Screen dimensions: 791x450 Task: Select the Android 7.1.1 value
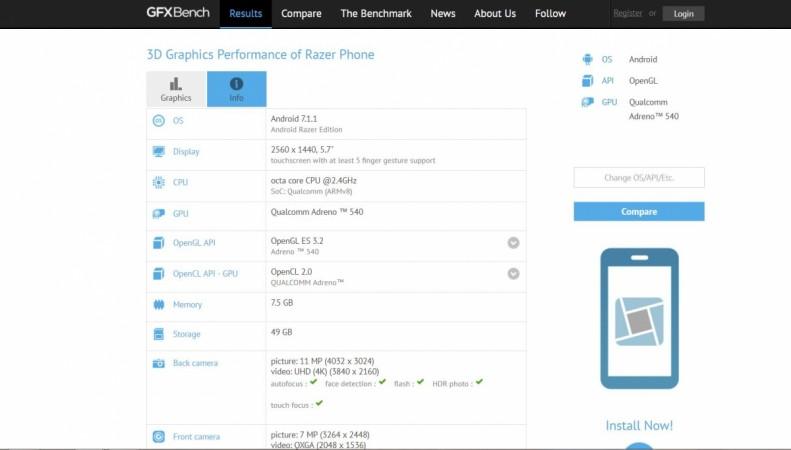pos(294,119)
